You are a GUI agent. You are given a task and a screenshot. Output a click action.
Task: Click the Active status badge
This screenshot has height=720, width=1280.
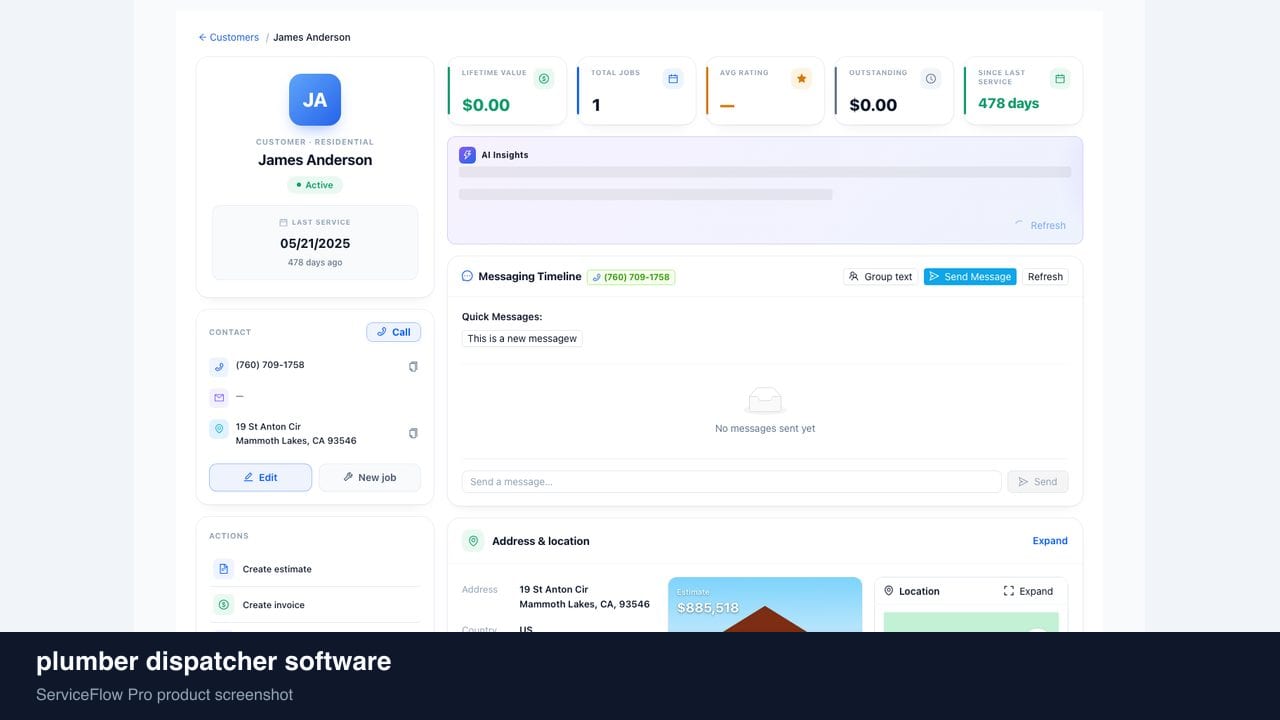pyautogui.click(x=315, y=185)
